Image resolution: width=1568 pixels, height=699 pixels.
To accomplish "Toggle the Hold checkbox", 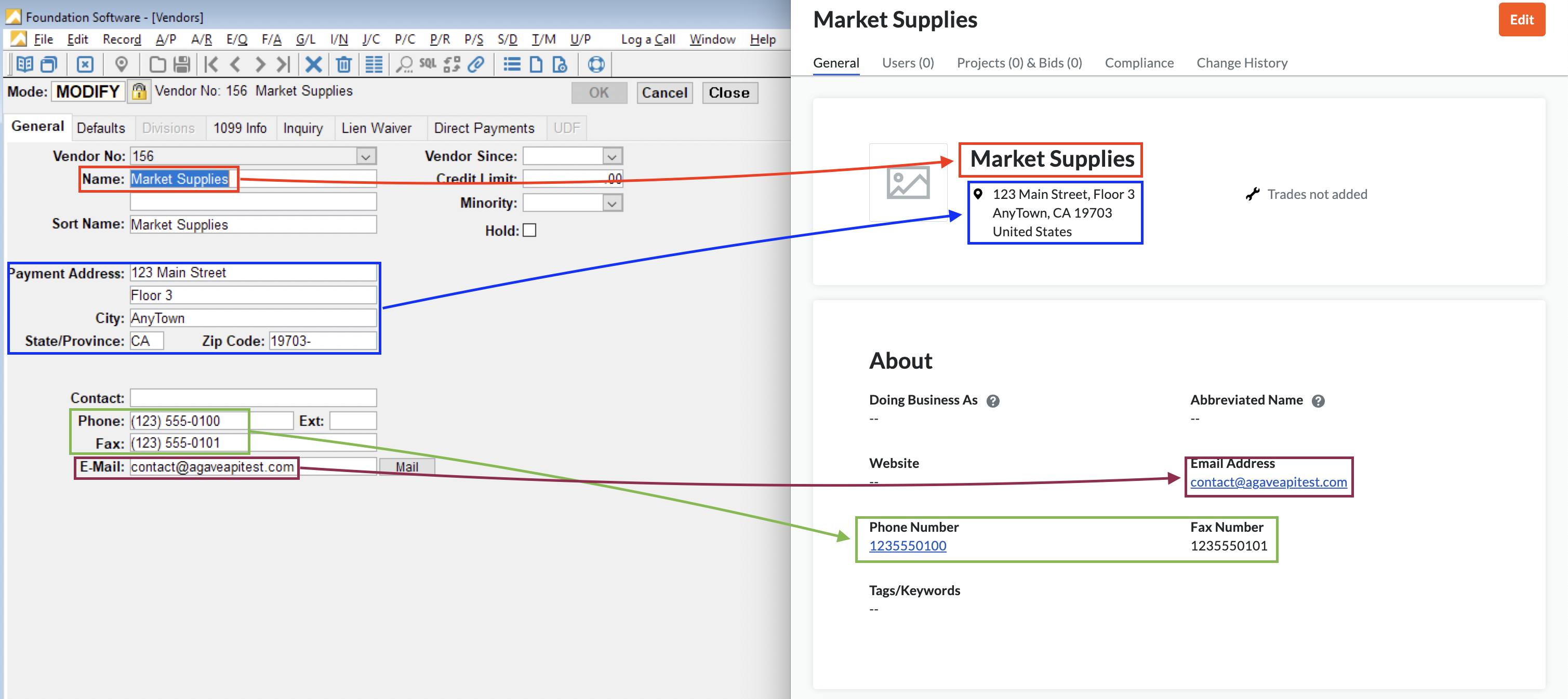I will click(529, 231).
